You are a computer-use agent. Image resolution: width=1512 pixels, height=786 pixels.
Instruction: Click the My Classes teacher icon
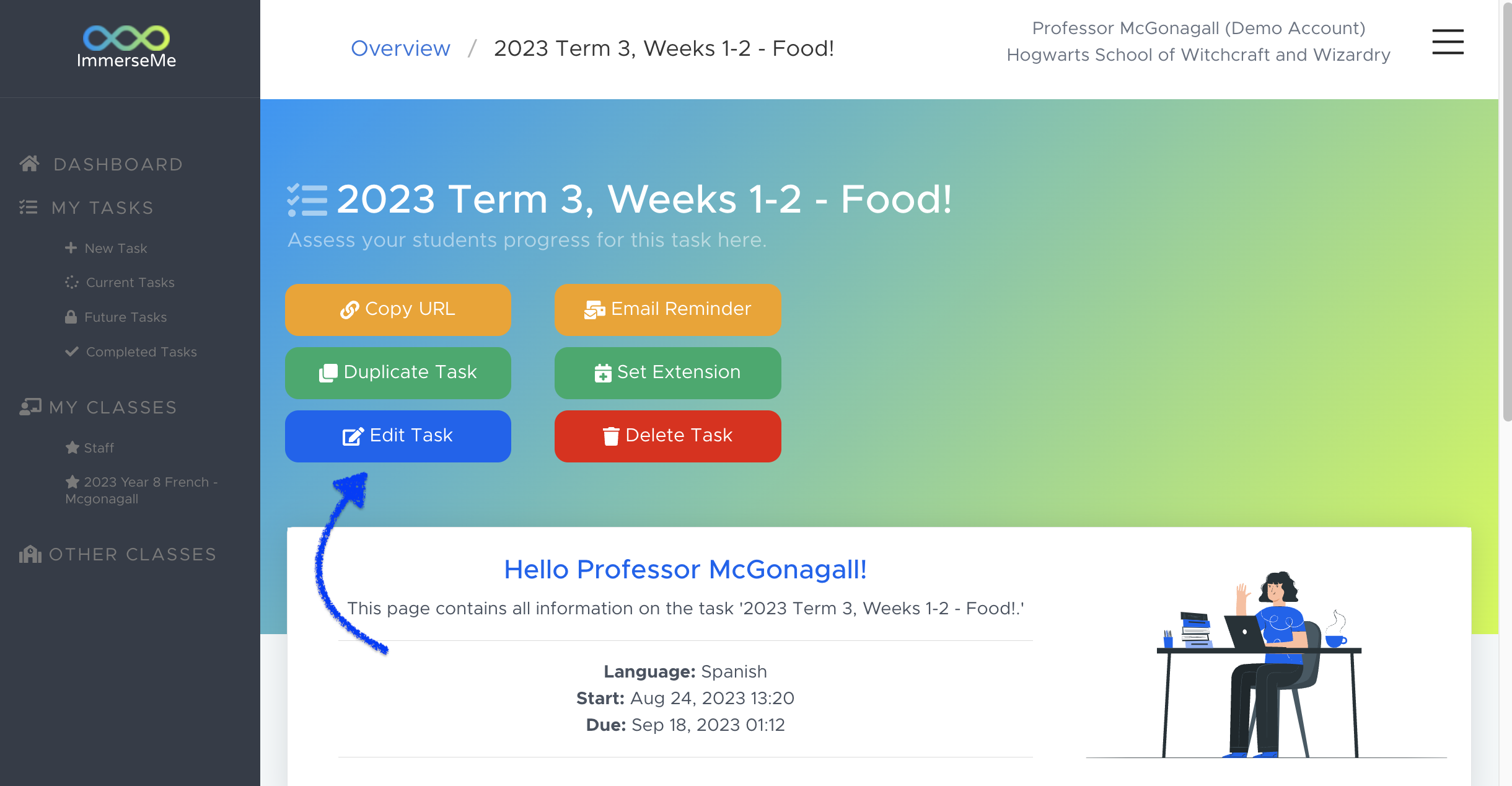(30, 407)
